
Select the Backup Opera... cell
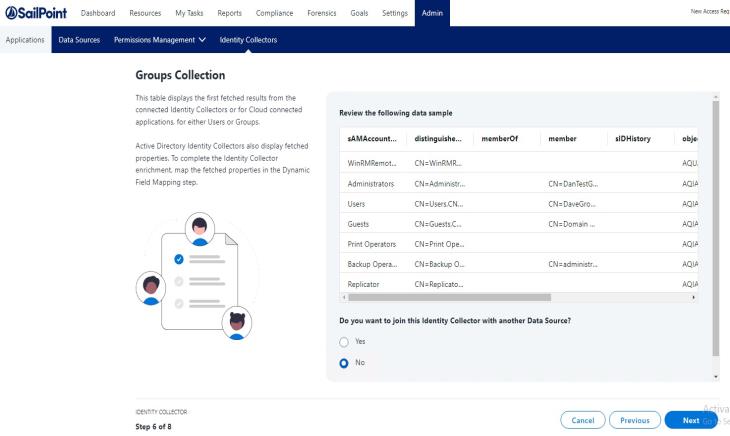coord(372,264)
